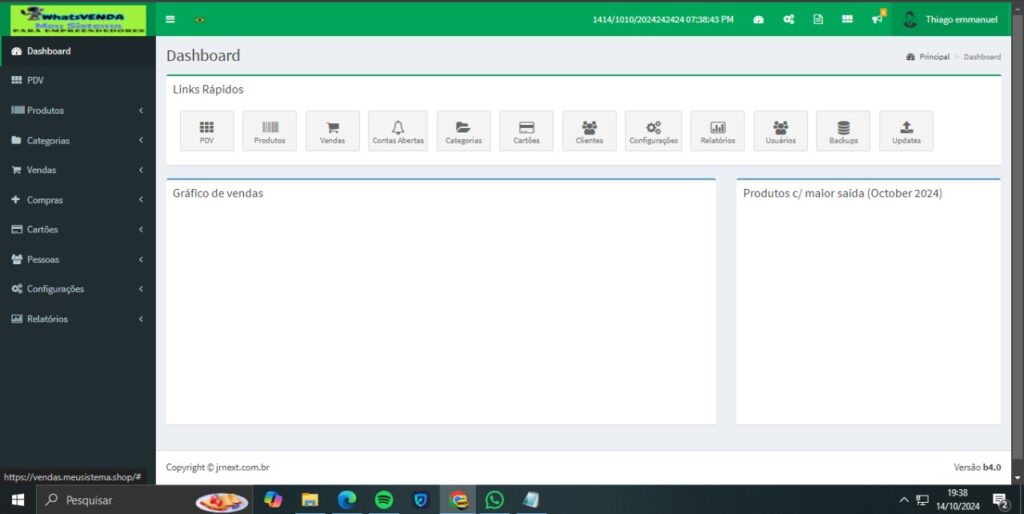1024x514 pixels.
Task: Open the Updates upload quick link
Action: 906,131
